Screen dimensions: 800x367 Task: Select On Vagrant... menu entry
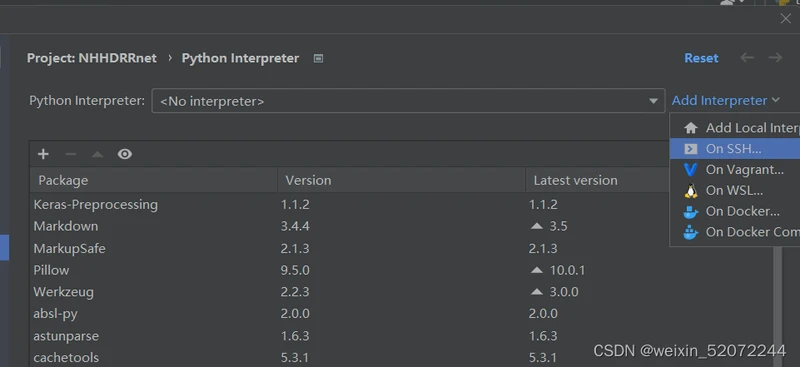(x=735, y=169)
